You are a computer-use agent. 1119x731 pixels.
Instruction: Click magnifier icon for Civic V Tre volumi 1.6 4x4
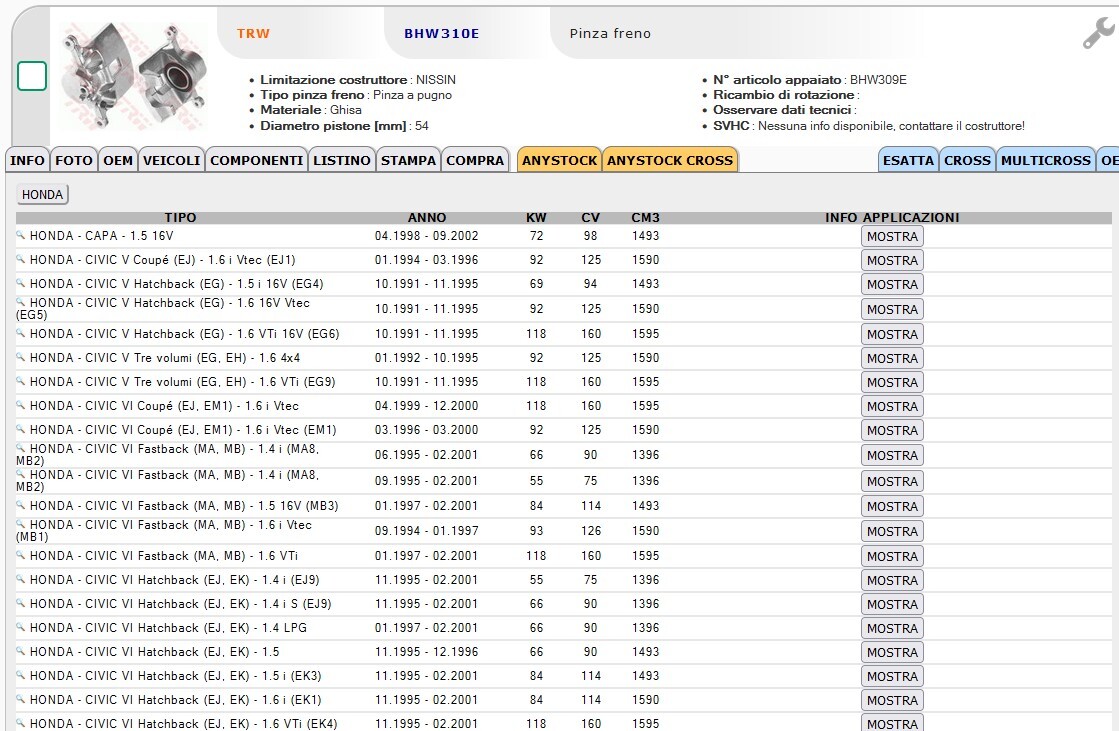[21, 356]
